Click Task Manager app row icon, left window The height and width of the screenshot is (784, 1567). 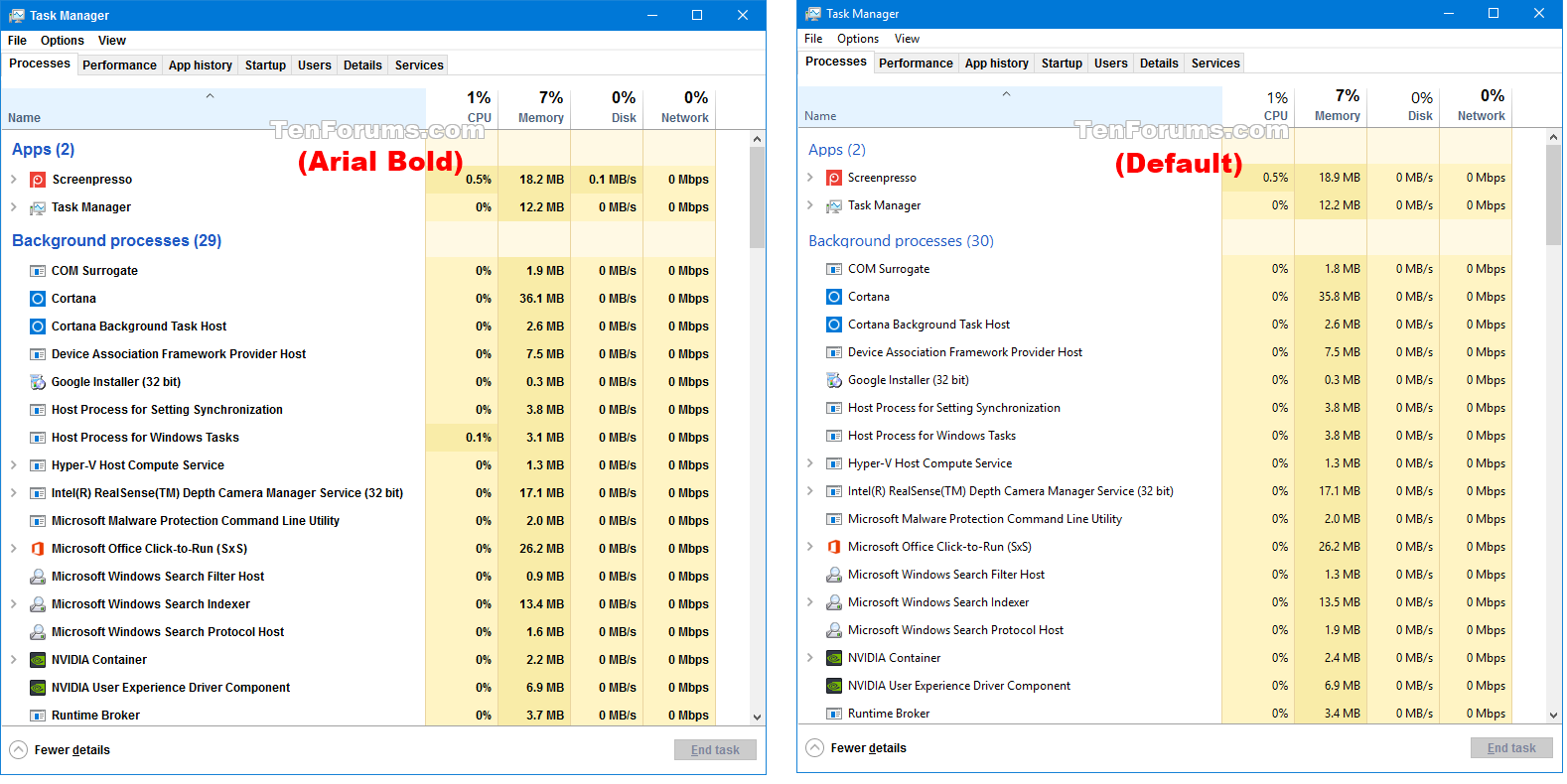pyautogui.click(x=38, y=207)
